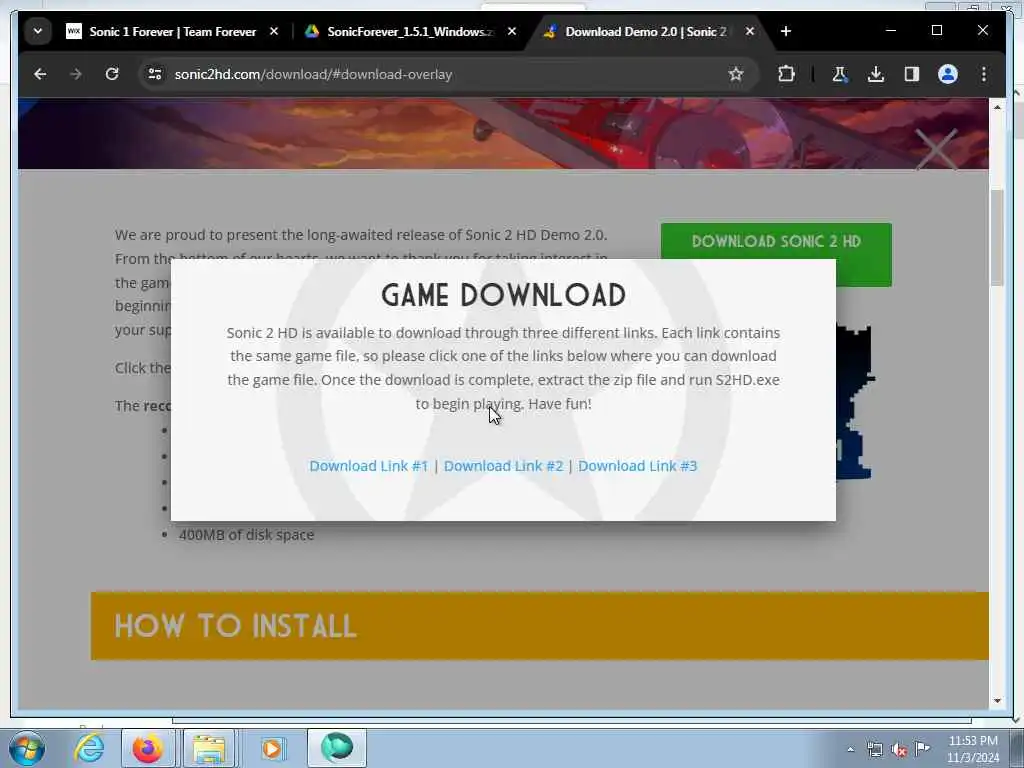Click the Download Sonic 2 HD button
1024x768 pixels.
coord(776,241)
